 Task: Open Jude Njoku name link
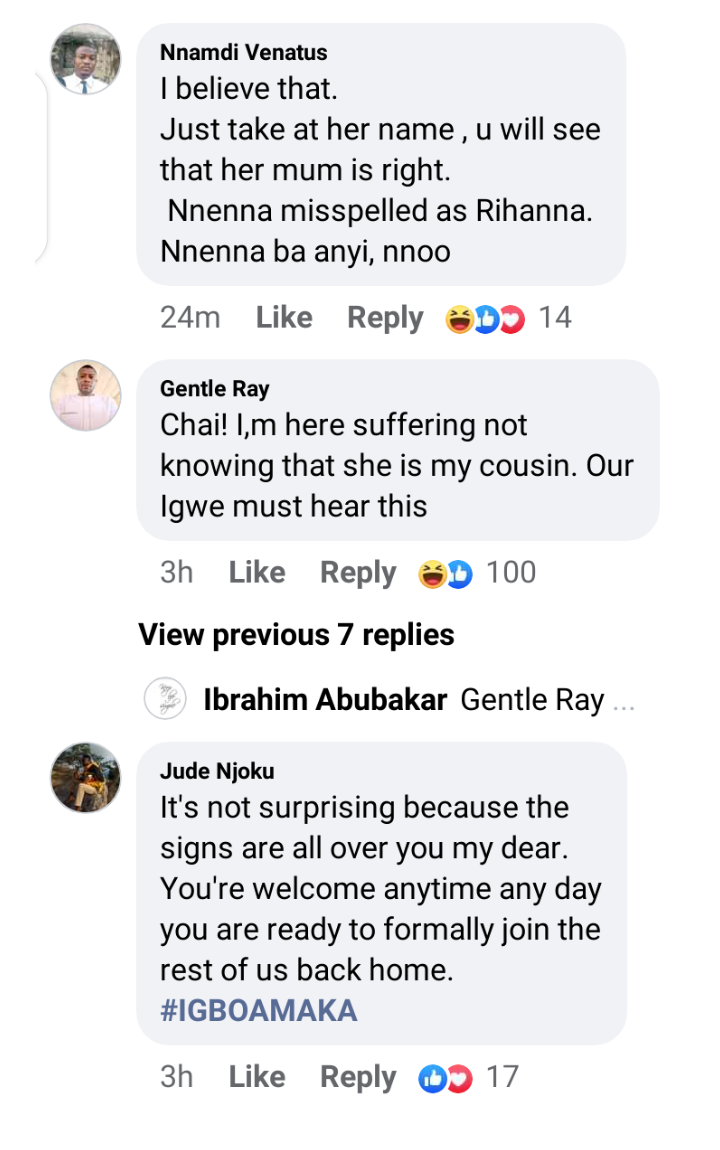216,771
